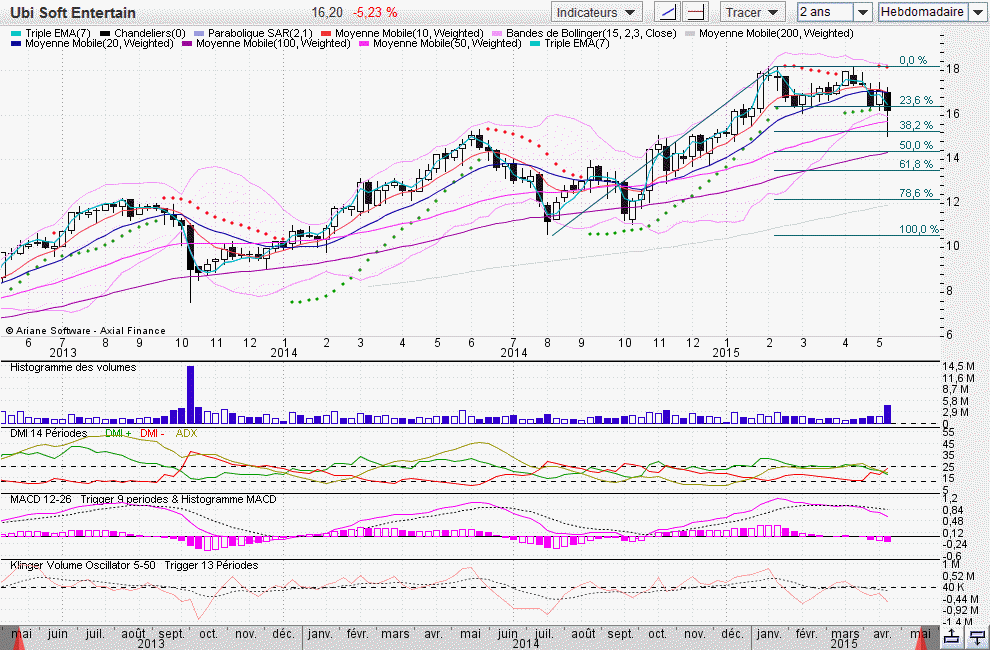
Task: Click 'août' 2013 on the bottom timeline
Action: [133, 634]
